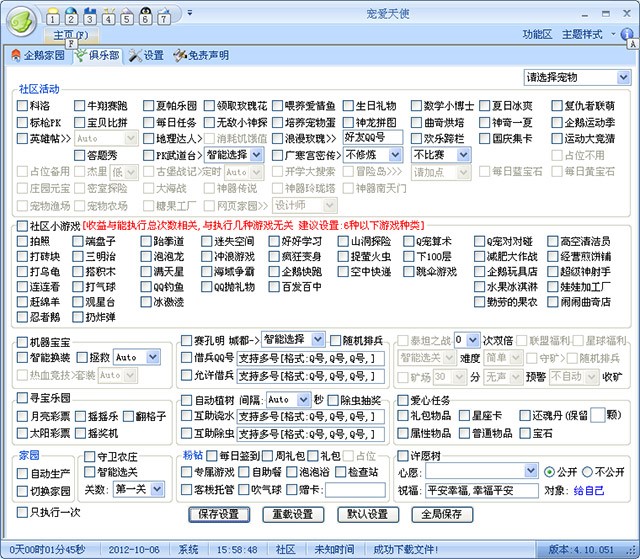Check the 随机排兵 option next to 城都

(x=335, y=340)
